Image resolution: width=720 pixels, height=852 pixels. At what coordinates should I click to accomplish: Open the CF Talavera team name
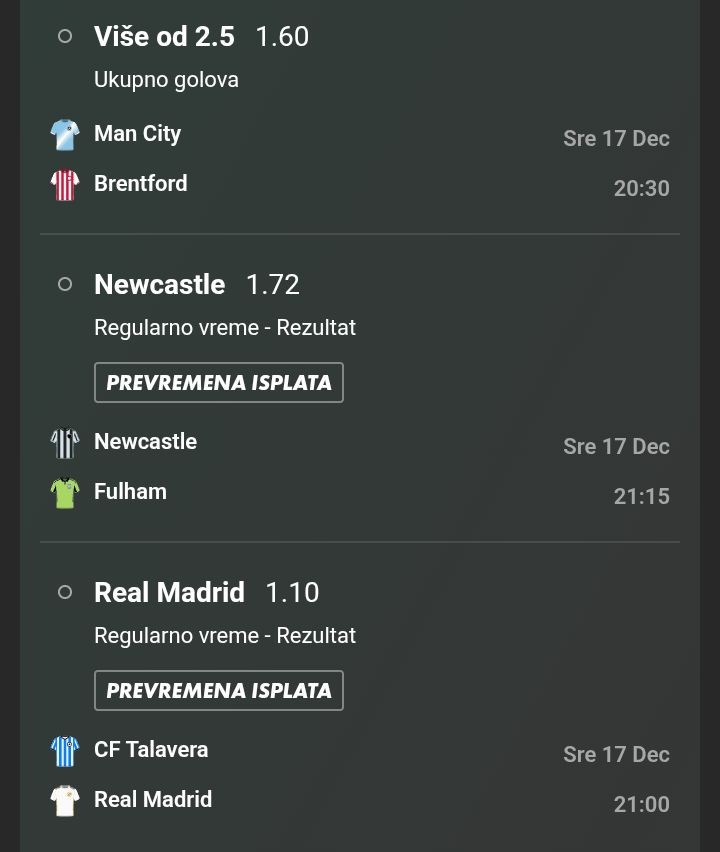(151, 750)
